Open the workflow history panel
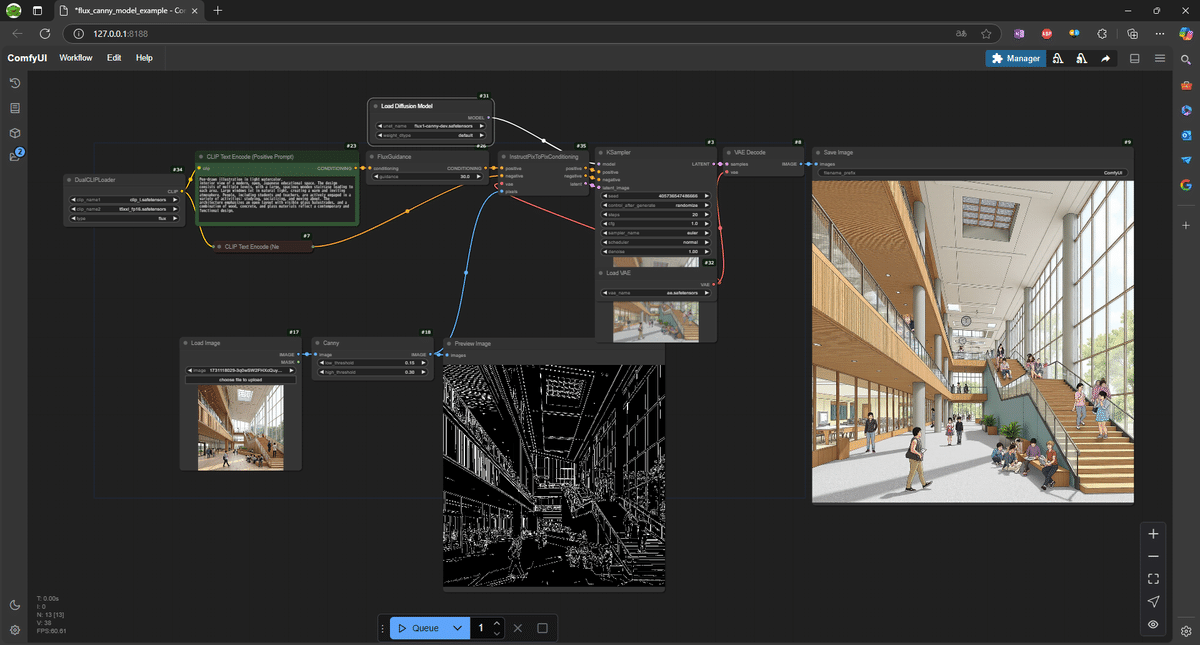 pyautogui.click(x=14, y=83)
